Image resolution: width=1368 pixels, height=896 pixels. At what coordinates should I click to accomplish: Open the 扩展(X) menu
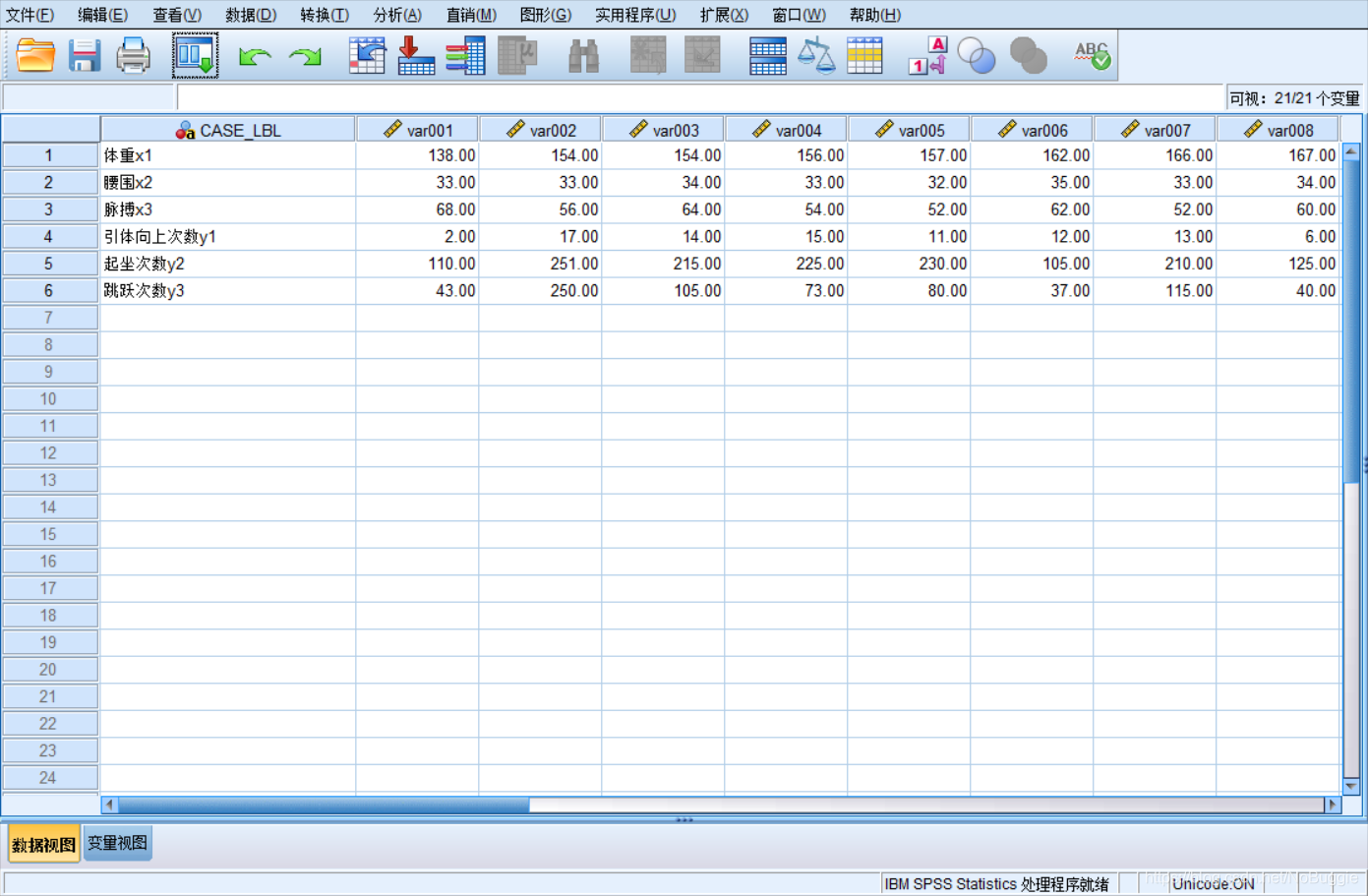click(724, 15)
